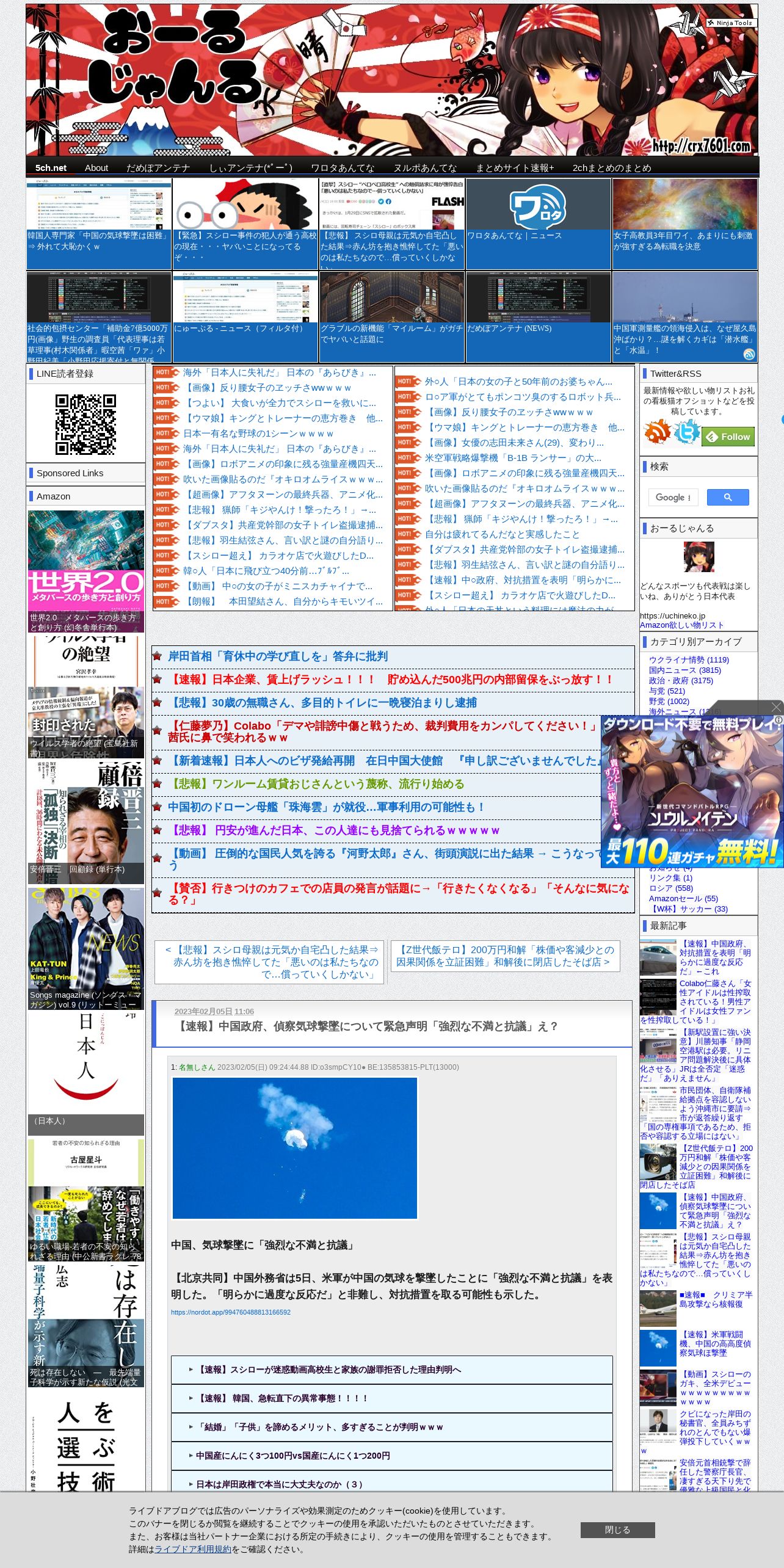Image resolution: width=784 pixels, height=1568 pixels.
Task: Click the ソウルメイデン 110連ガチャ ad banner
Action: point(692,791)
